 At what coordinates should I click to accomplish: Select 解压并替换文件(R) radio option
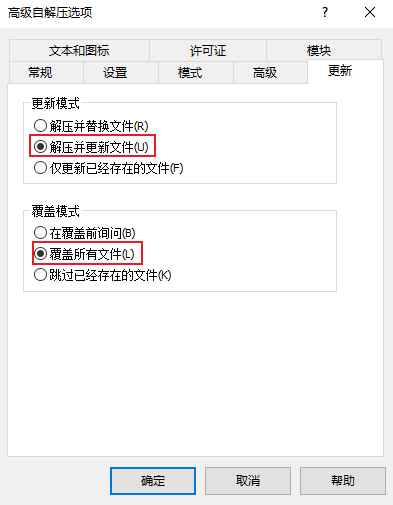91,126
